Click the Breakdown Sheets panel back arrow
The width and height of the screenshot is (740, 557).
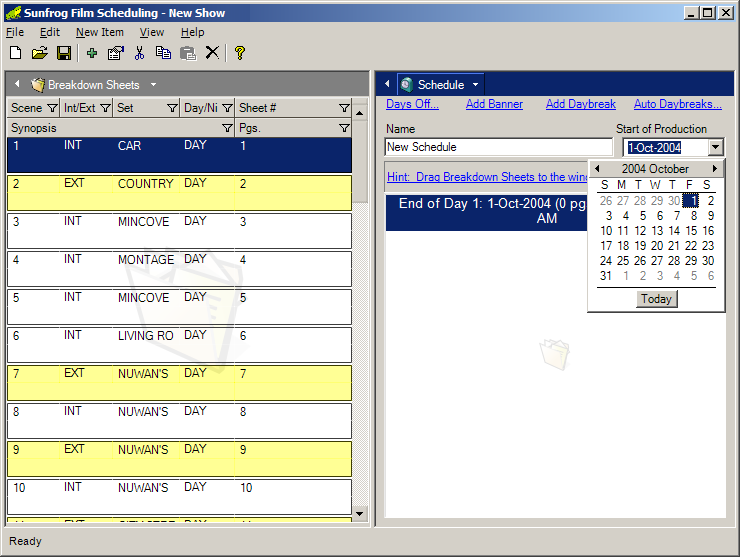pos(17,84)
